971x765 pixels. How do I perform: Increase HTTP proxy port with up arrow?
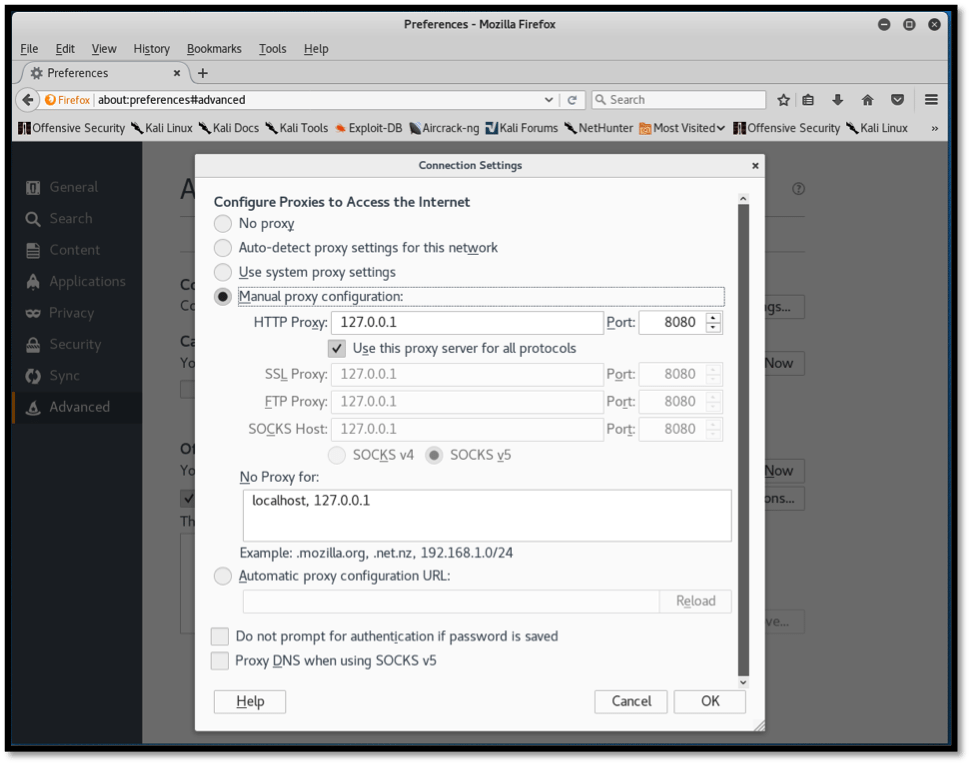[713, 318]
